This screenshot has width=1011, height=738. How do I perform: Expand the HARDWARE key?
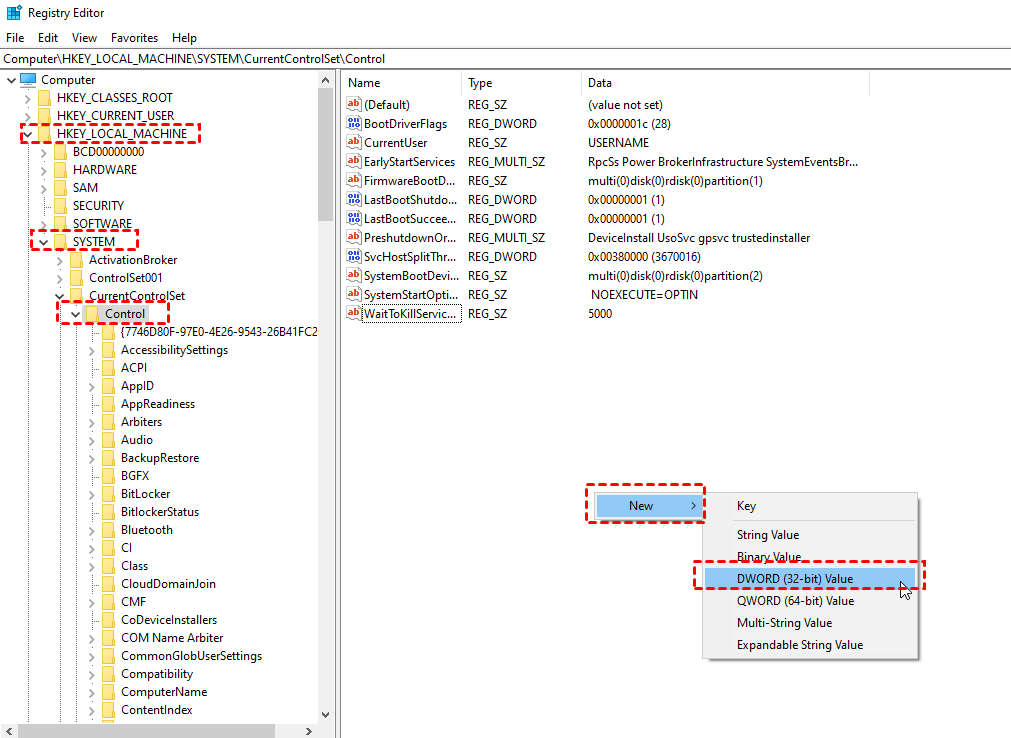(x=43, y=171)
